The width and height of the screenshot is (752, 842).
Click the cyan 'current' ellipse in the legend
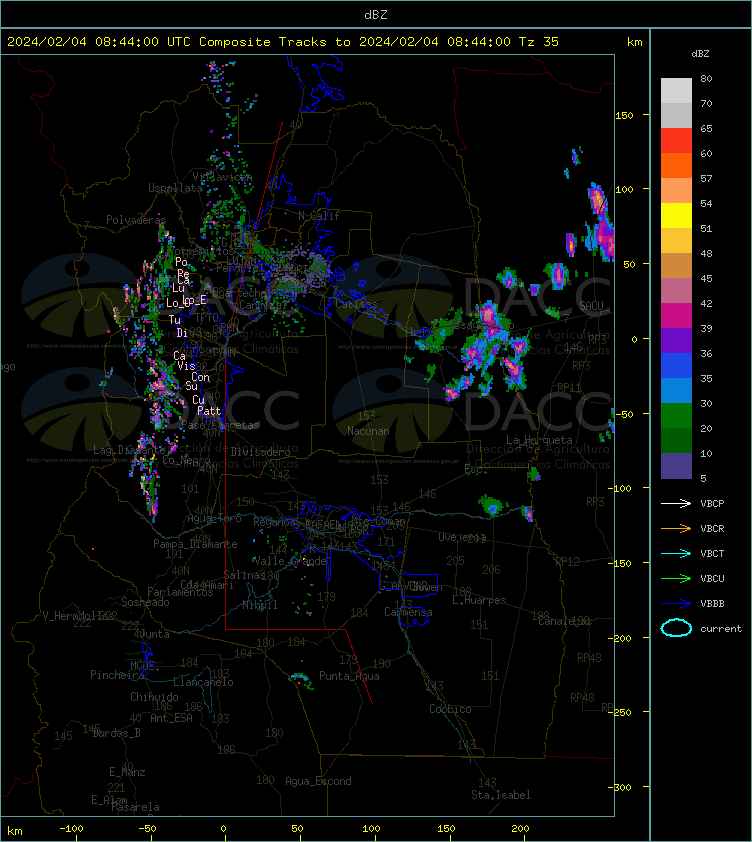click(676, 628)
